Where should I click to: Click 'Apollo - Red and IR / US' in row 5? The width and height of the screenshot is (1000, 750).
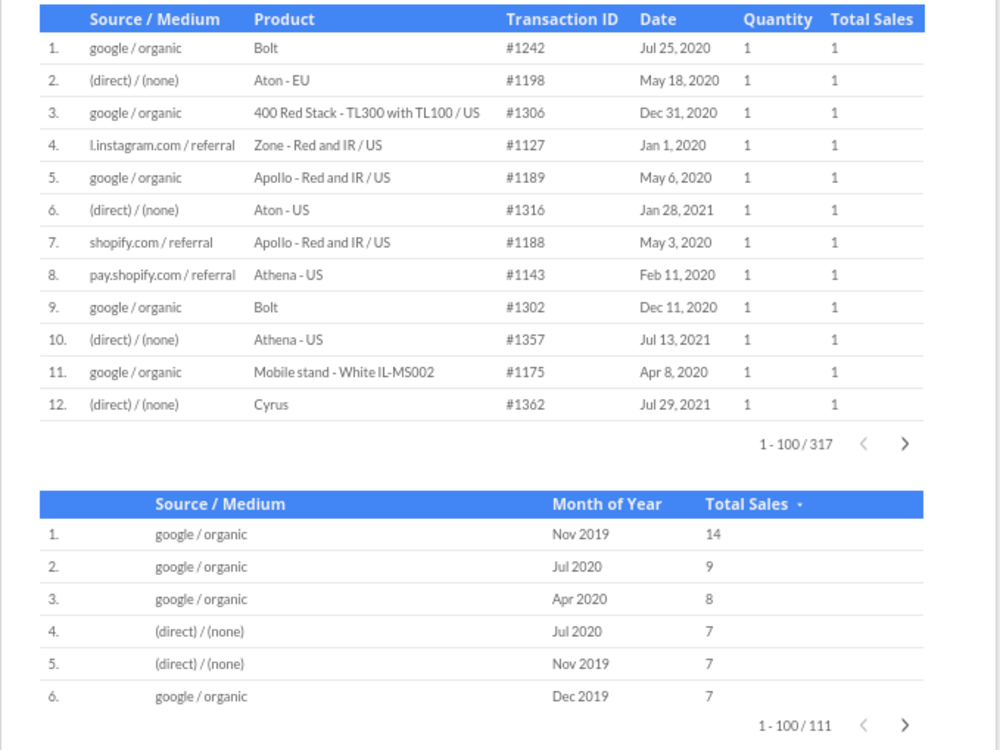pyautogui.click(x=322, y=178)
